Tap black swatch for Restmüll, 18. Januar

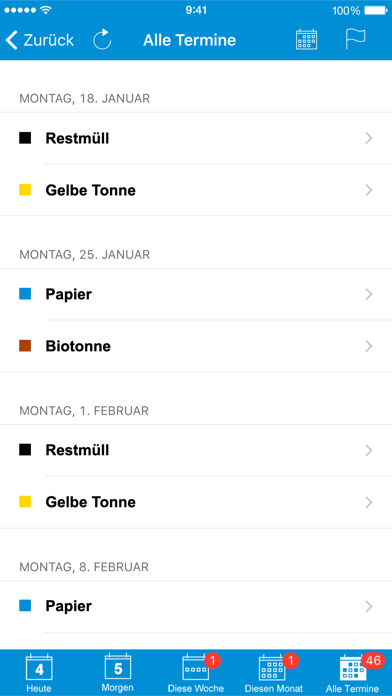25,138
